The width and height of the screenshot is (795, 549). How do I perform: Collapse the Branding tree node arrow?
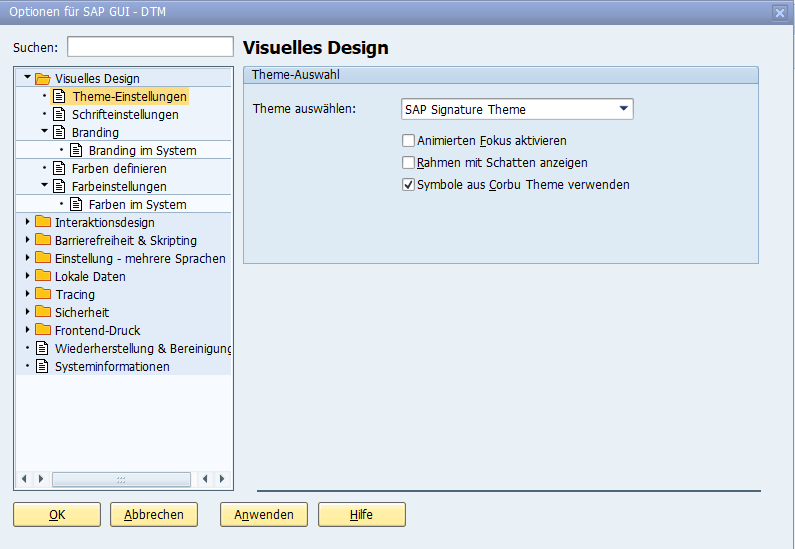point(45,132)
